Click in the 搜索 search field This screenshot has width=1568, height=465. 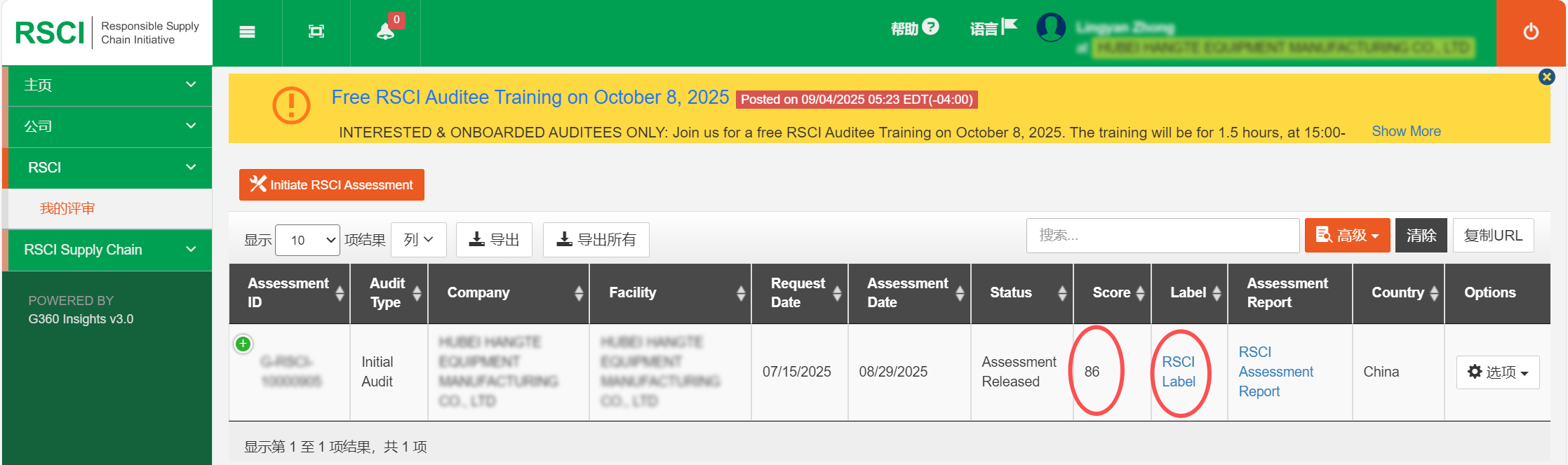pos(1162,236)
